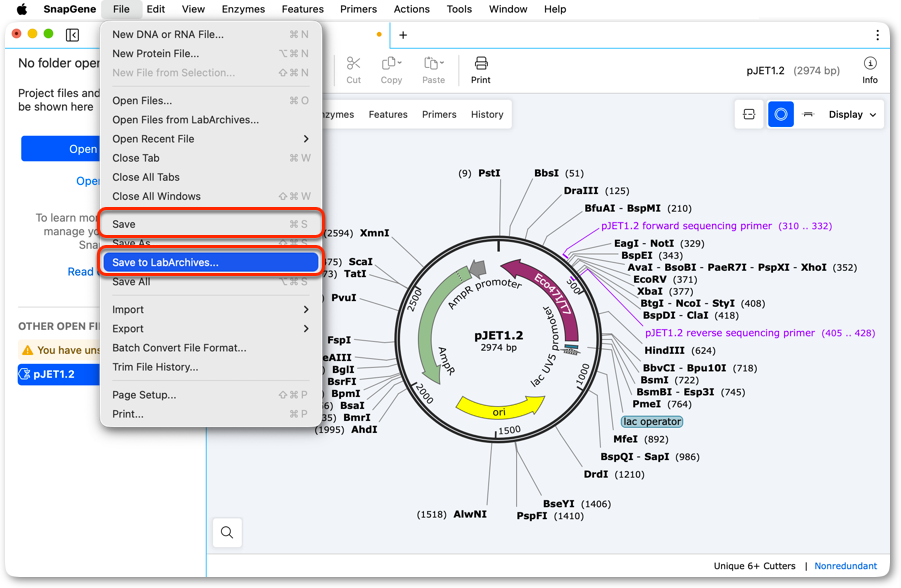Image resolution: width=901 pixels, height=588 pixels.
Task: Open the Edit menu
Action: pyautogui.click(x=156, y=9)
